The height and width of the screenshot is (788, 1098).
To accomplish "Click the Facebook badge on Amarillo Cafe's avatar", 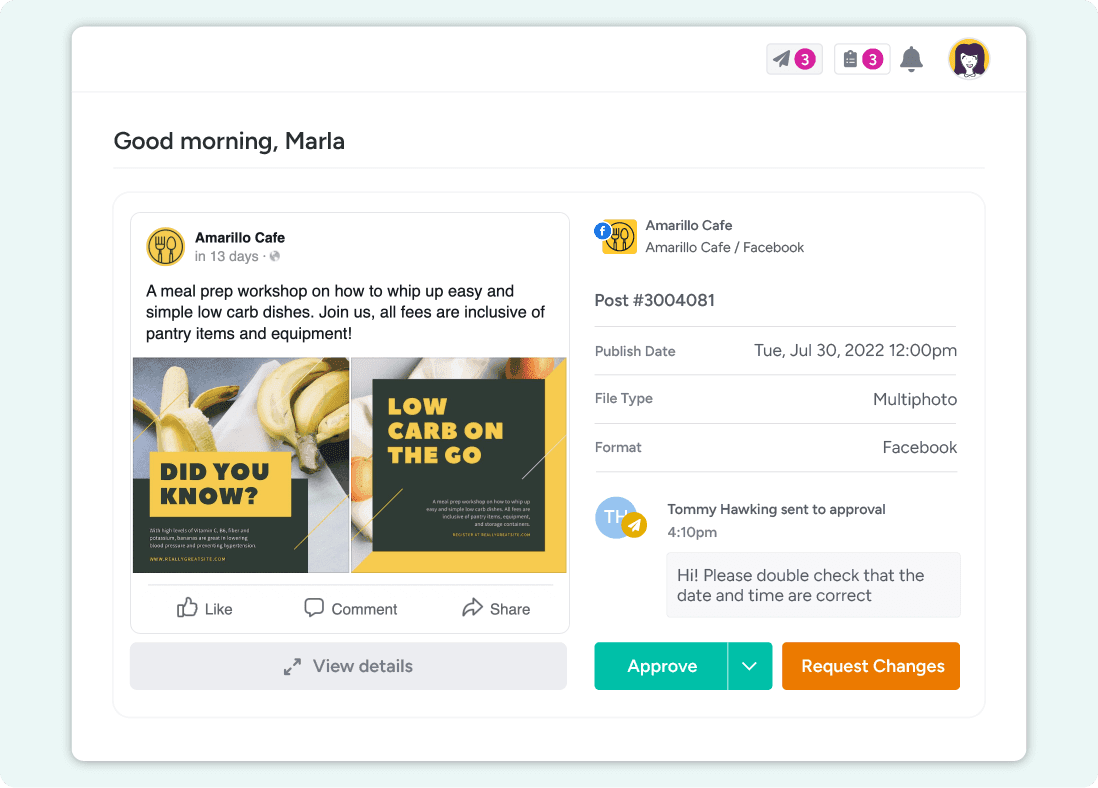I will click(602, 231).
